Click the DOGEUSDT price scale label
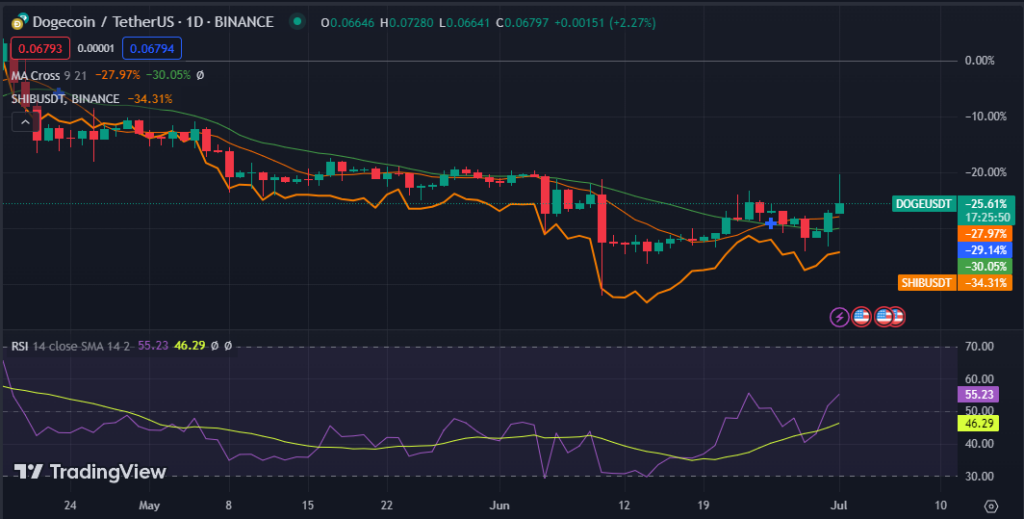The width and height of the screenshot is (1024, 519). 923,204
